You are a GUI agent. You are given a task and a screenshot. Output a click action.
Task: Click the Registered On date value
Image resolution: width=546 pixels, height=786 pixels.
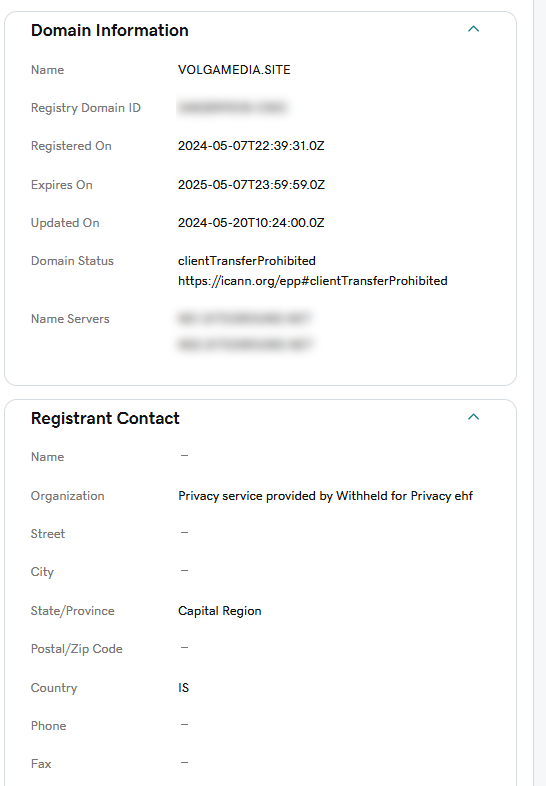[x=251, y=146]
